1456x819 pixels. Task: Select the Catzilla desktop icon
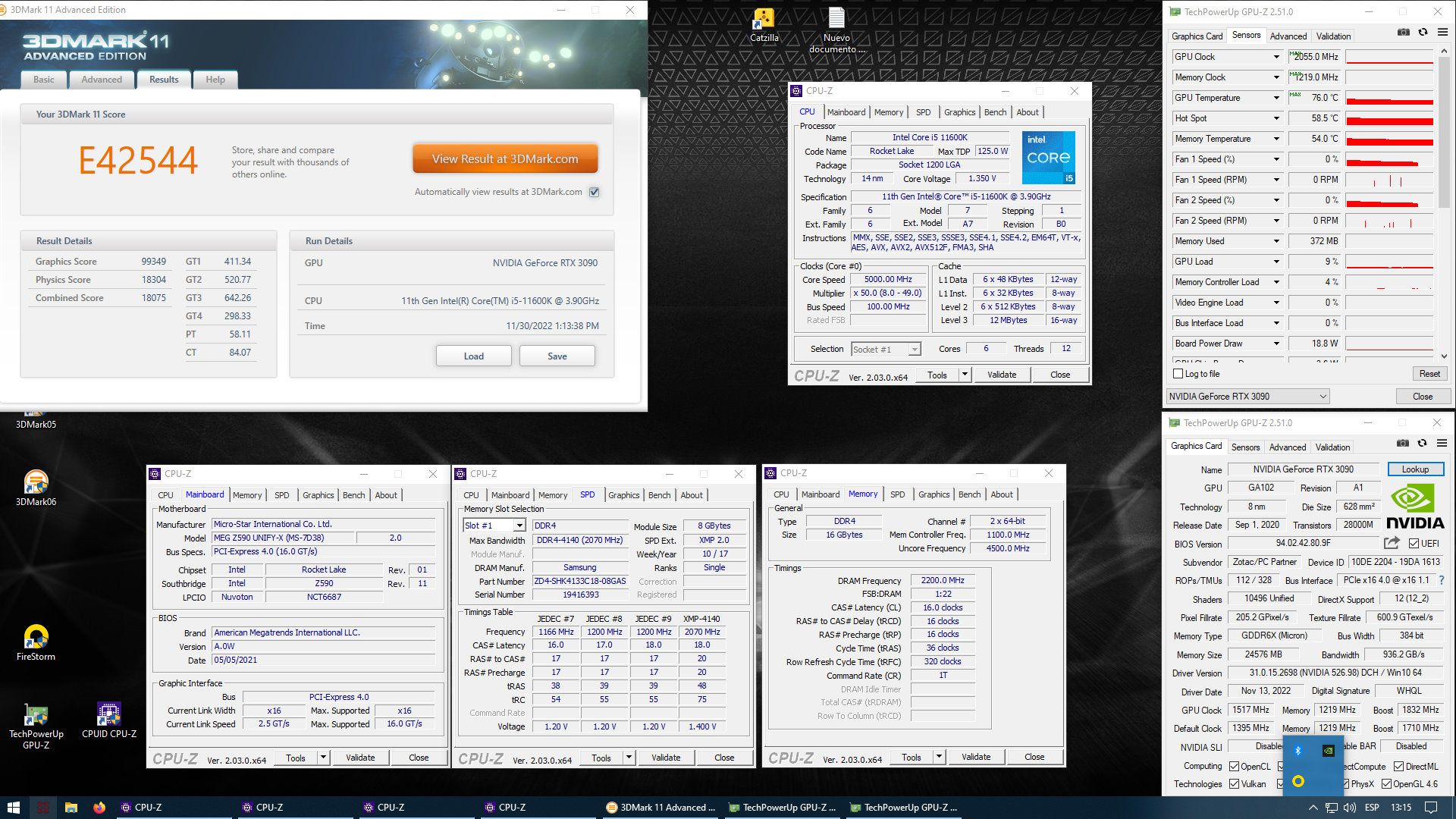764,25
